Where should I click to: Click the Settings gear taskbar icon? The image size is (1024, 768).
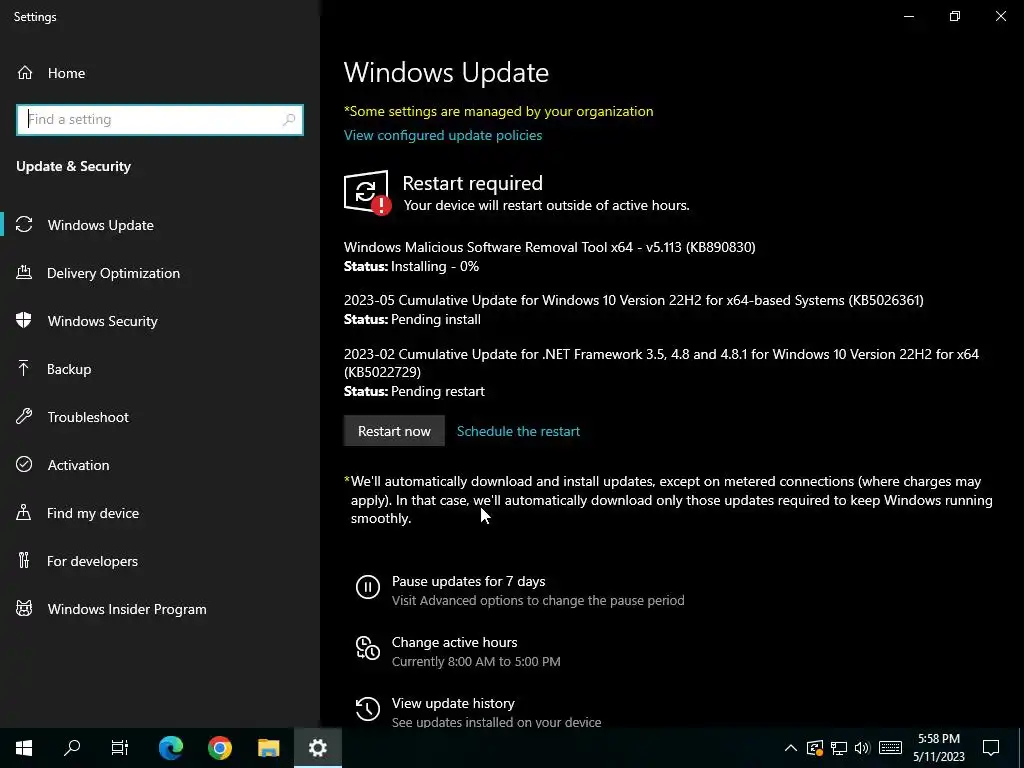coord(318,748)
